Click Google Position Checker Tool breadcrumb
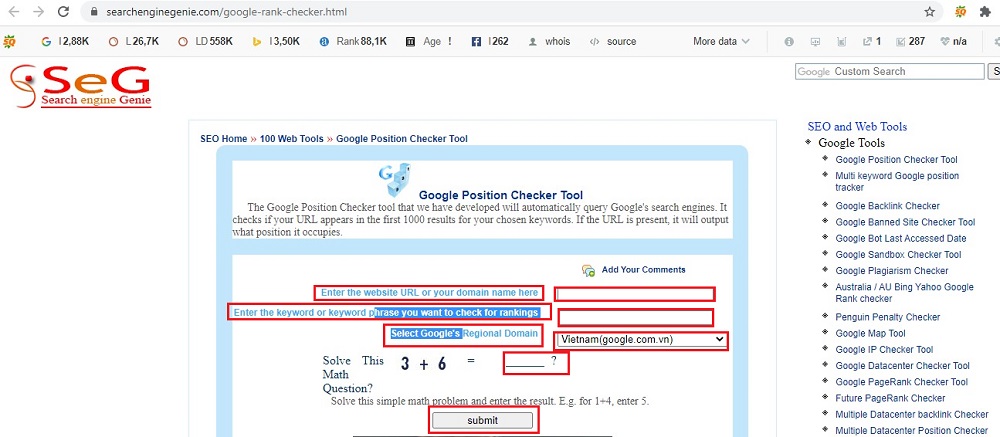The width and height of the screenshot is (1000, 437). [x=402, y=138]
